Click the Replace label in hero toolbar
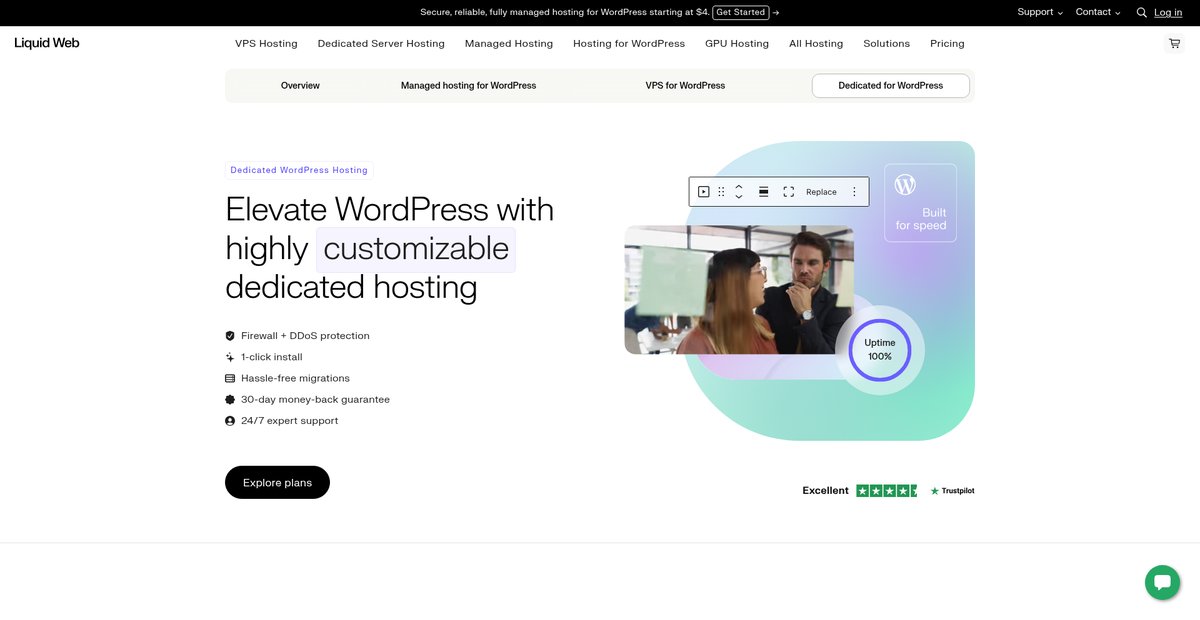Screen dimensions: 1200x620 click(x=821, y=192)
